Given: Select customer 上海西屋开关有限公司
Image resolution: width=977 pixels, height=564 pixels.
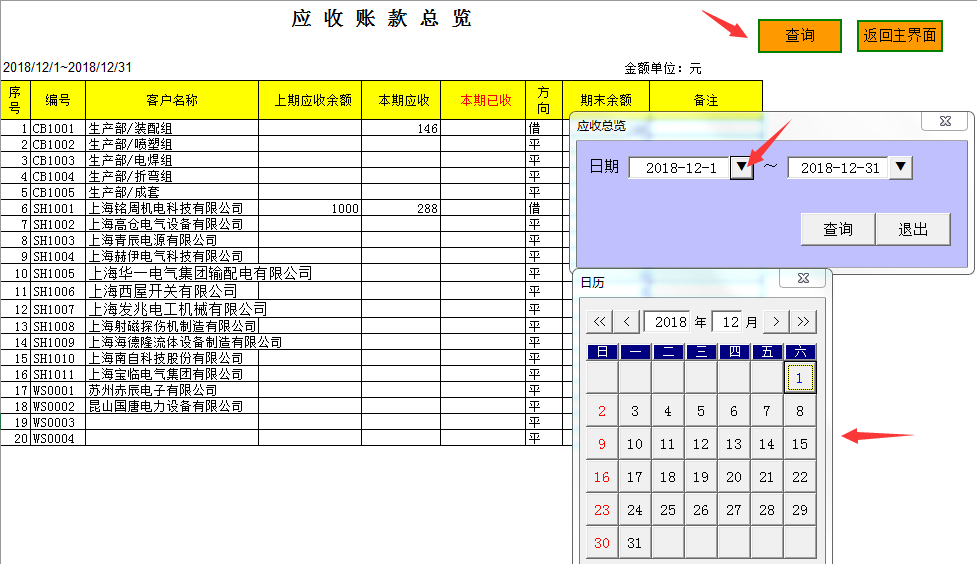Looking at the screenshot, I should tap(172, 291).
